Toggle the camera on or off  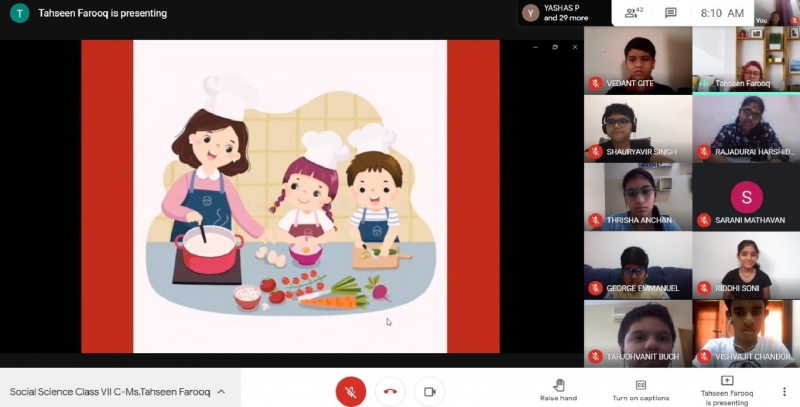429,392
